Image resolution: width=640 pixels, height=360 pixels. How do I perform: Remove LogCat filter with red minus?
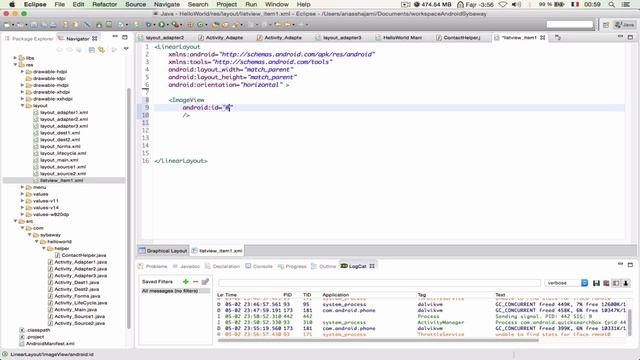point(196,282)
